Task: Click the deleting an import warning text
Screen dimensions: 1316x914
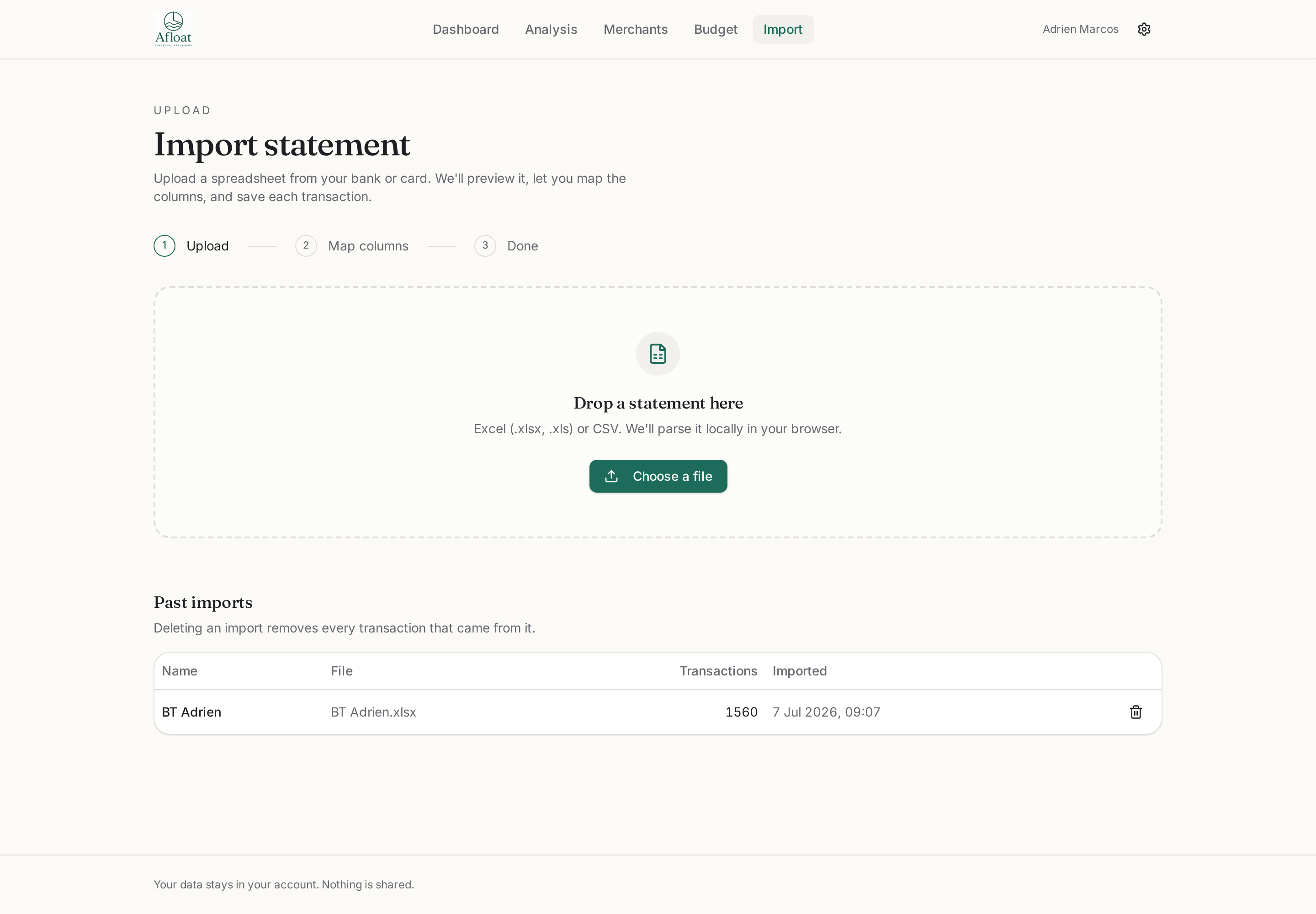Action: pyautogui.click(x=344, y=628)
